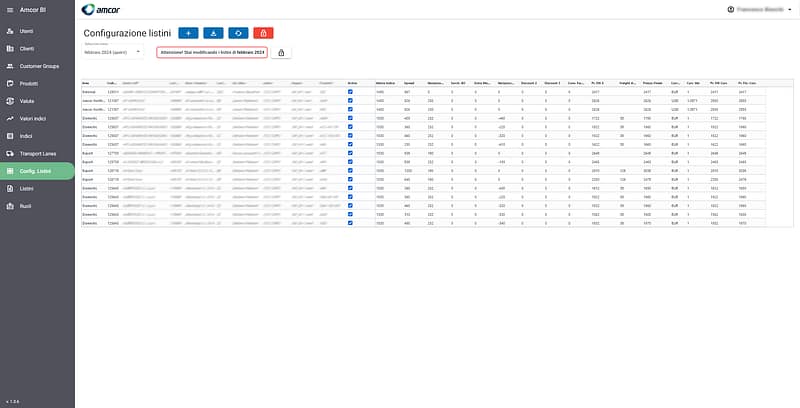Open the user profile dropdown arrow at top right
Image resolution: width=800 pixels, height=408 pixels.
(x=791, y=10)
